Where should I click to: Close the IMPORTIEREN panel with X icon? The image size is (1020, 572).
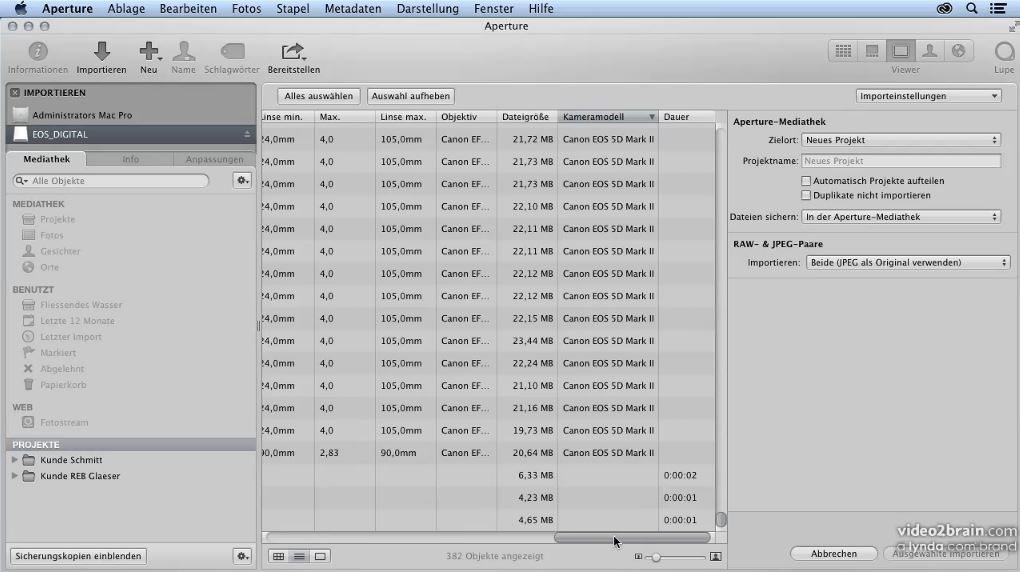click(15, 92)
